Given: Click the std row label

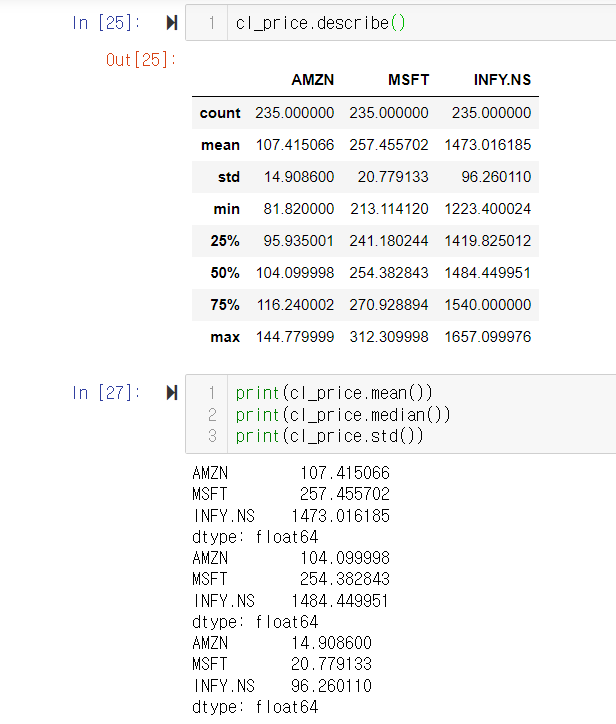Looking at the screenshot, I should (229, 177).
